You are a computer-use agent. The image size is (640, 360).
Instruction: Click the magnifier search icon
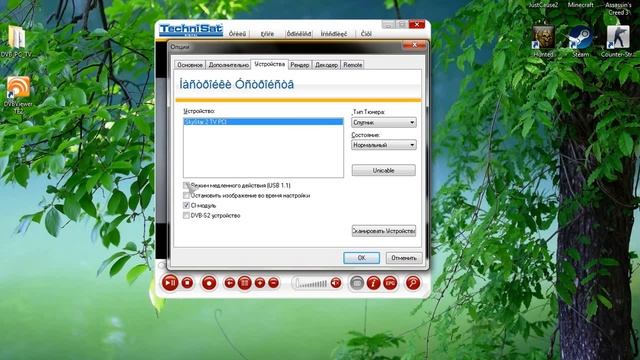click(413, 283)
